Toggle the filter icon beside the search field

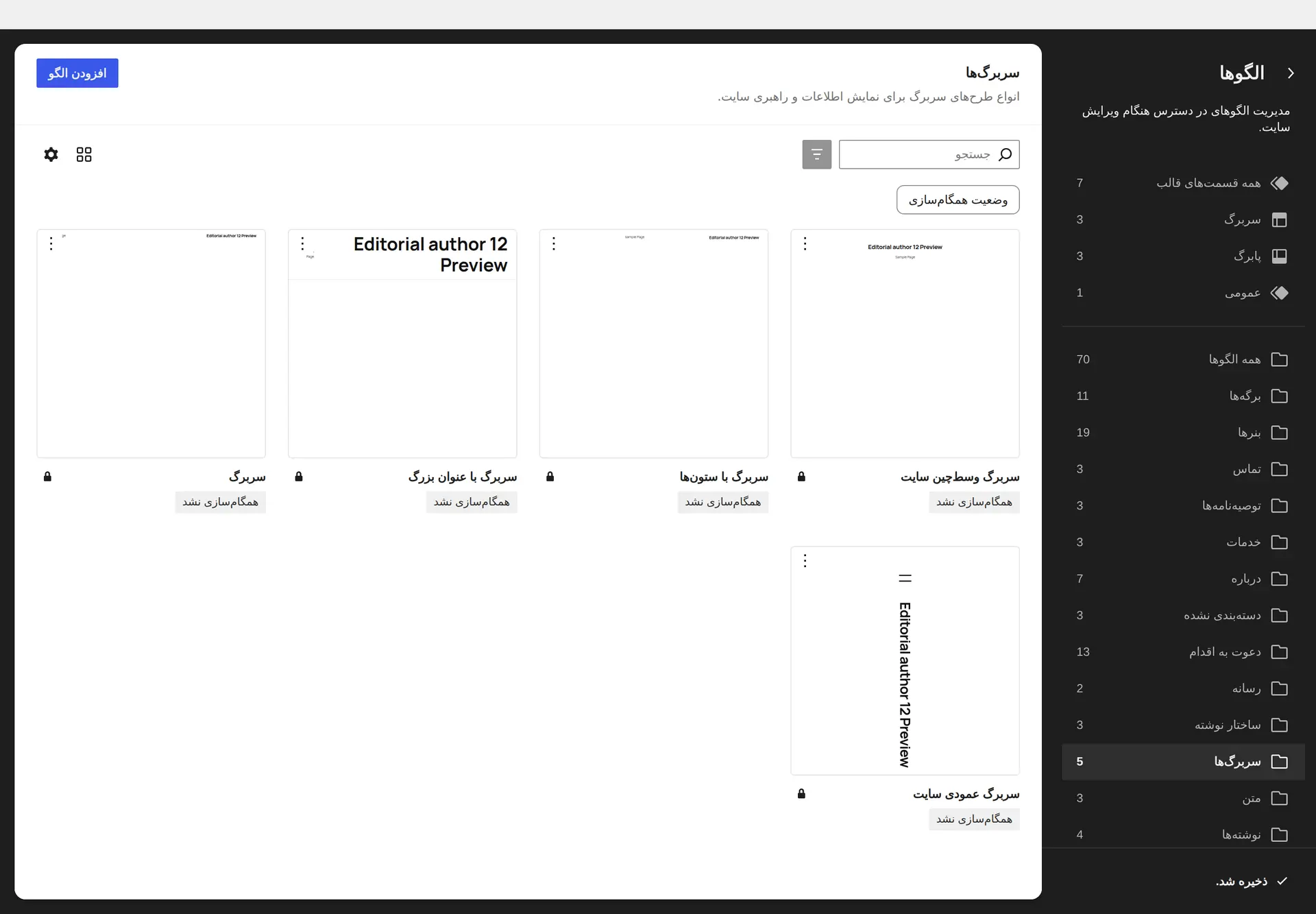tap(816, 154)
